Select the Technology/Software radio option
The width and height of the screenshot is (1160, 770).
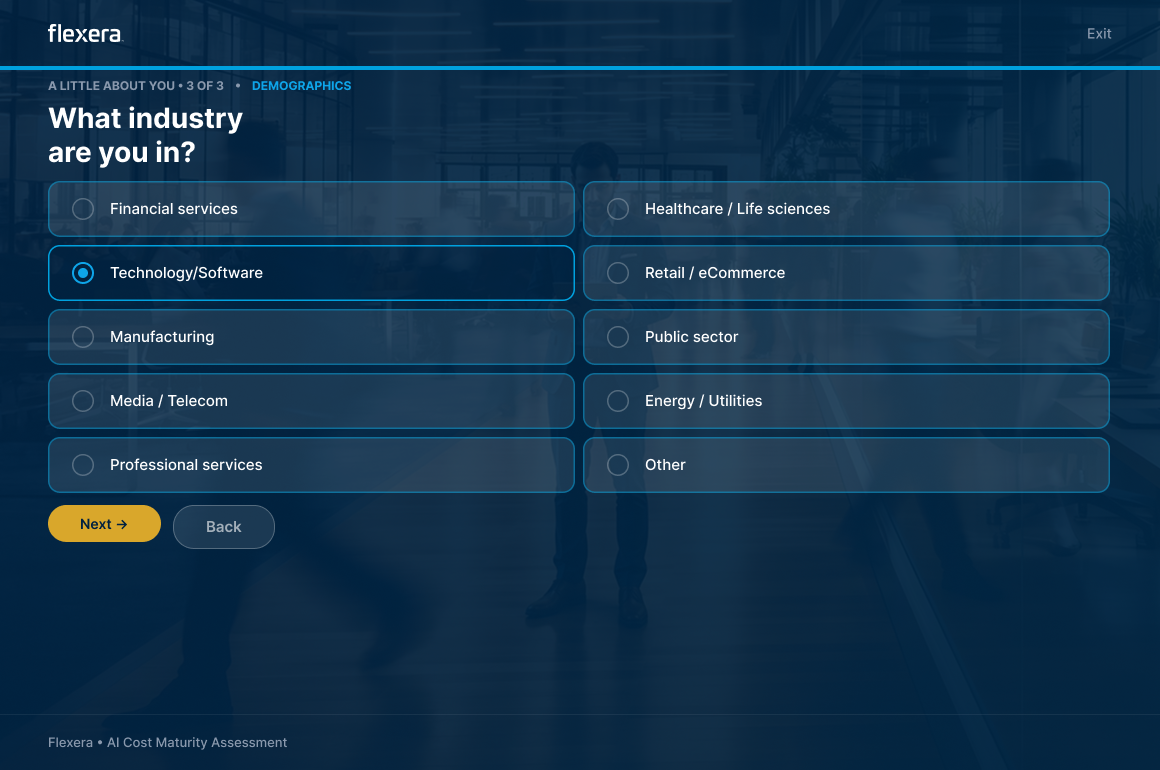click(311, 273)
